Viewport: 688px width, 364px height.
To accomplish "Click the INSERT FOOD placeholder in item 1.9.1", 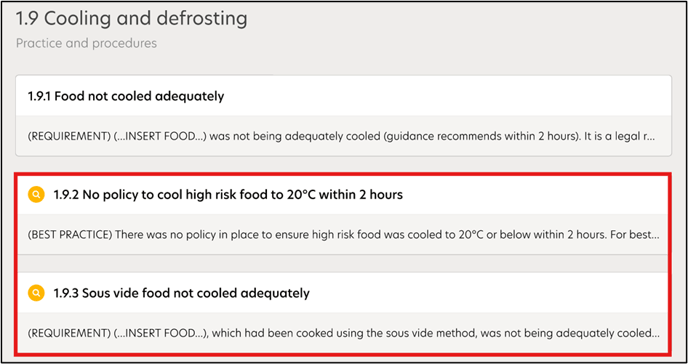I will [161, 136].
